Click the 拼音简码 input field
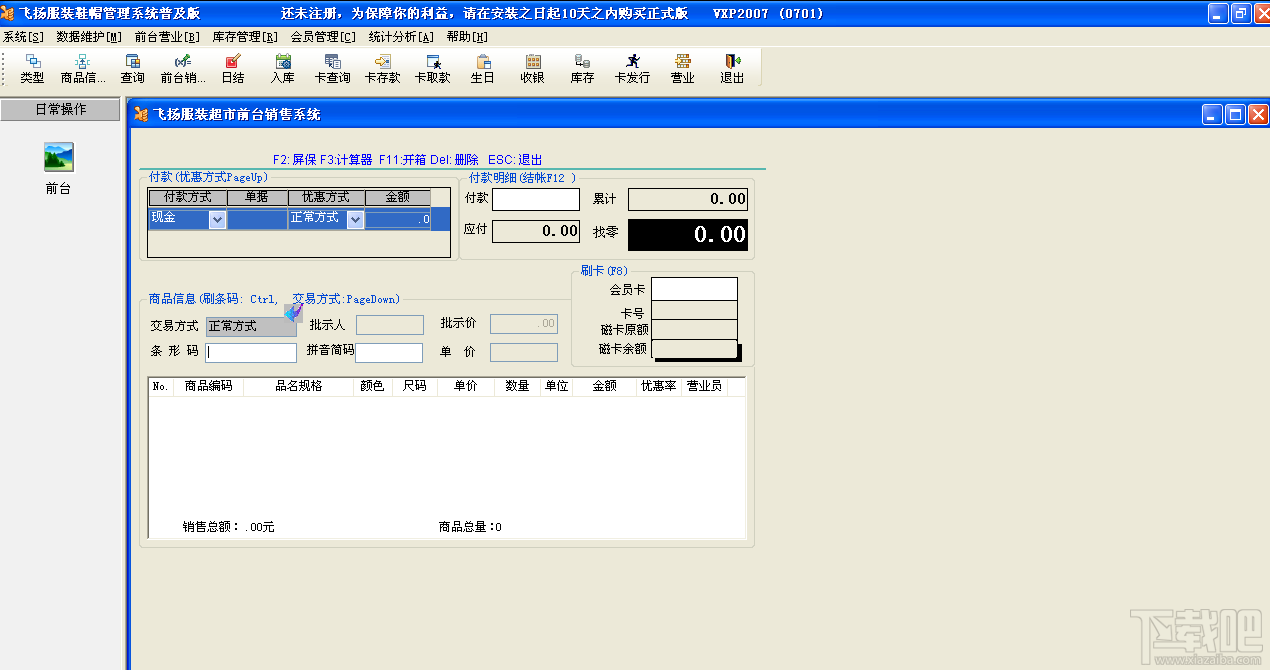The image size is (1270, 670). [x=389, y=352]
